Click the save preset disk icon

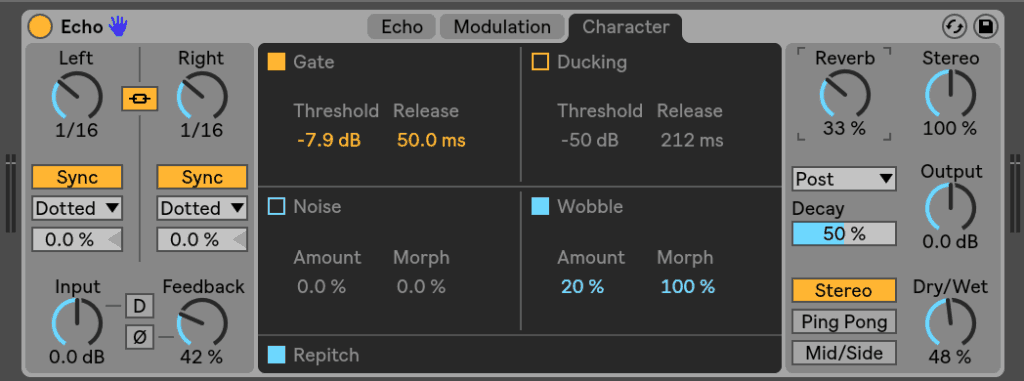[985, 27]
